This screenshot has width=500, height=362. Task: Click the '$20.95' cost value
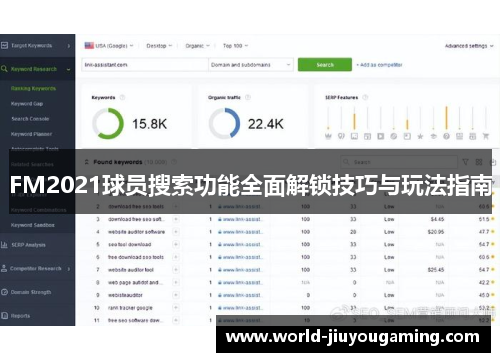(x=436, y=232)
